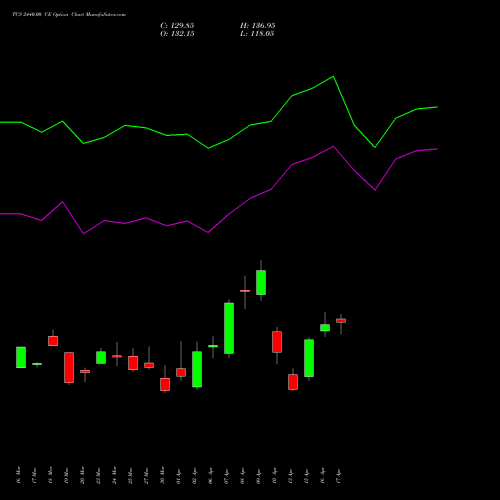Select the 20 Mar date label

coord(82,475)
